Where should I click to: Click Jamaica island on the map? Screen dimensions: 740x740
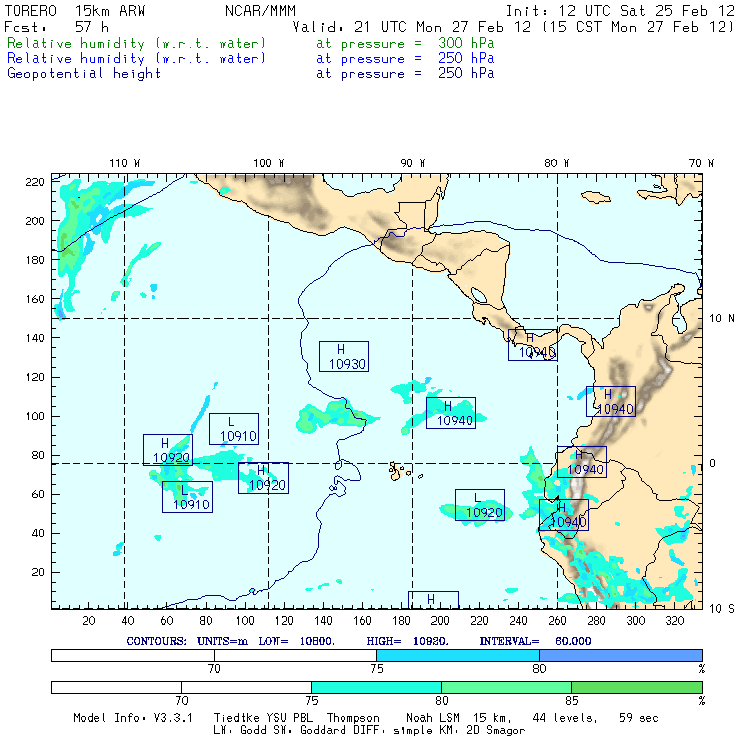pos(596,197)
